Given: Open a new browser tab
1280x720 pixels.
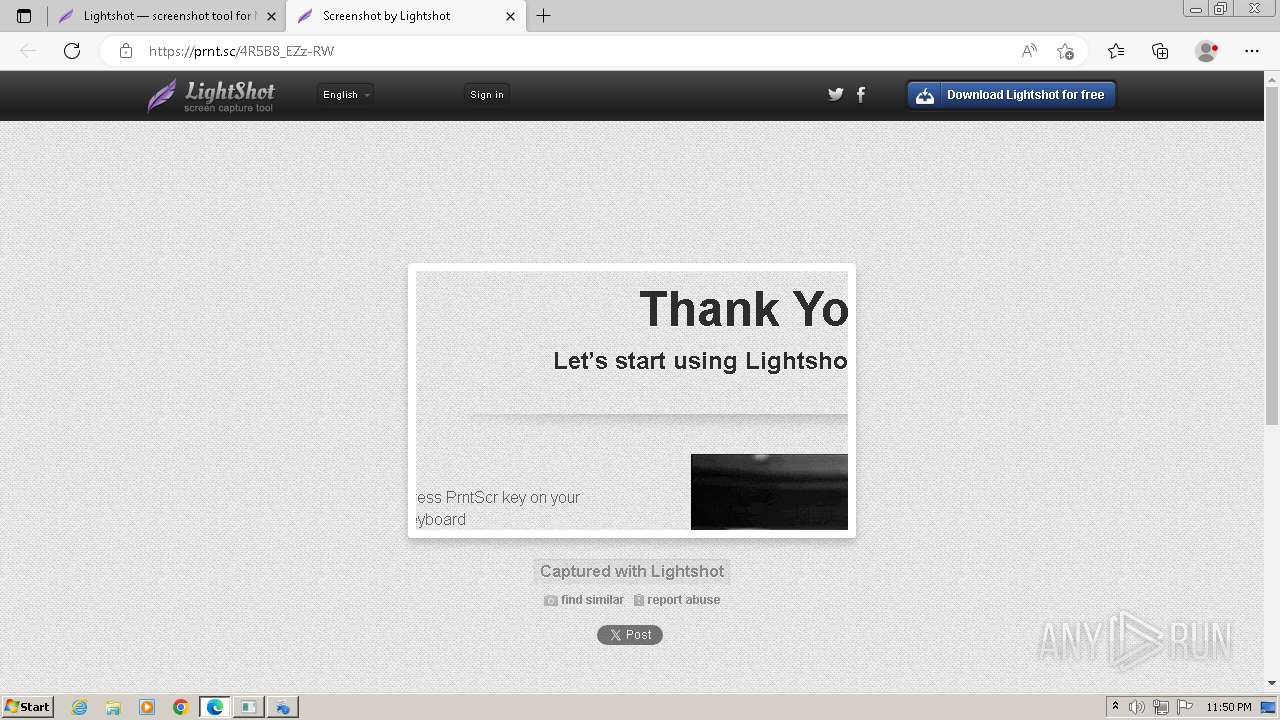Looking at the screenshot, I should pos(544,16).
